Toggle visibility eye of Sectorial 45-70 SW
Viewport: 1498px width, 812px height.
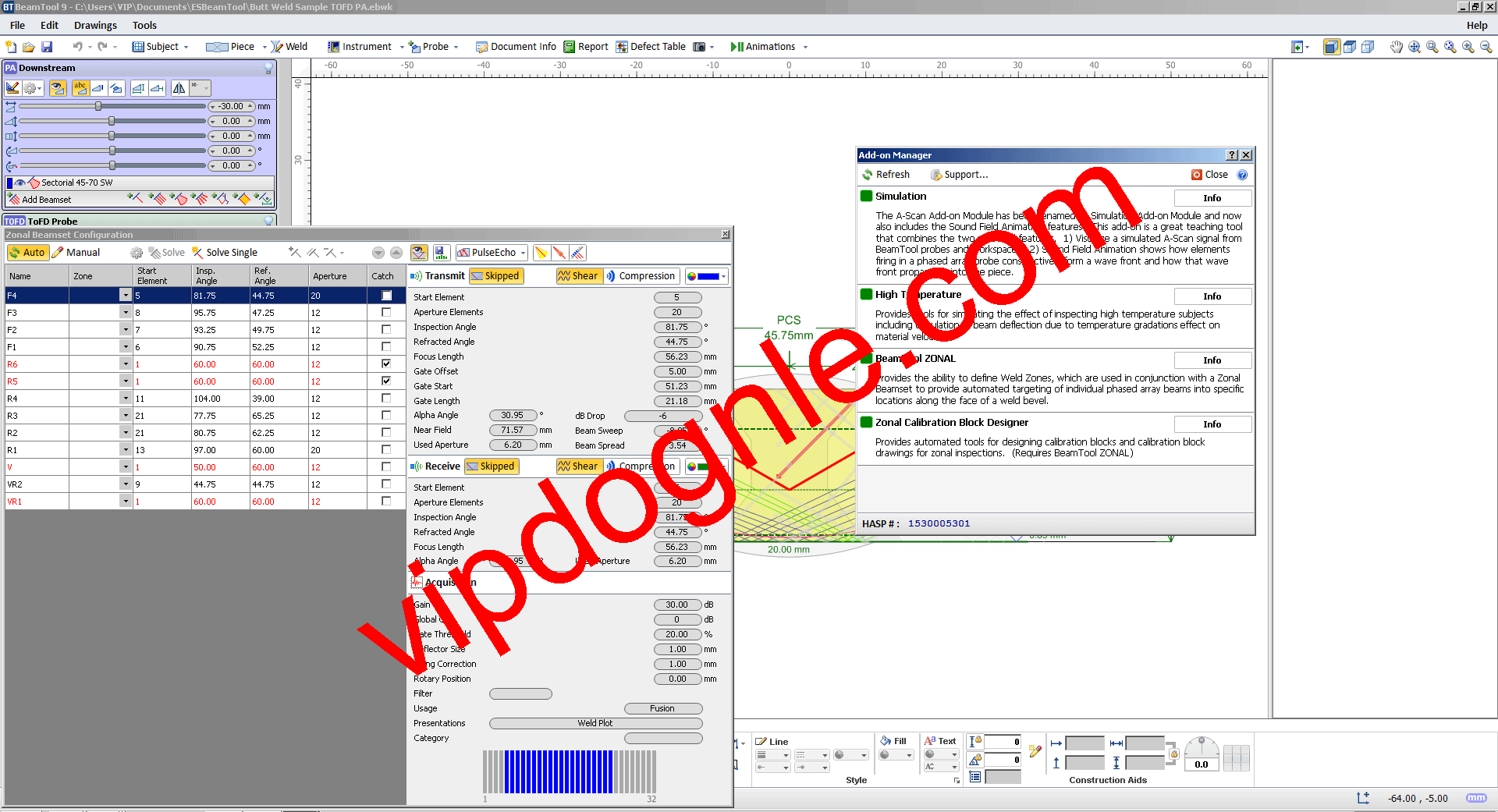20,183
